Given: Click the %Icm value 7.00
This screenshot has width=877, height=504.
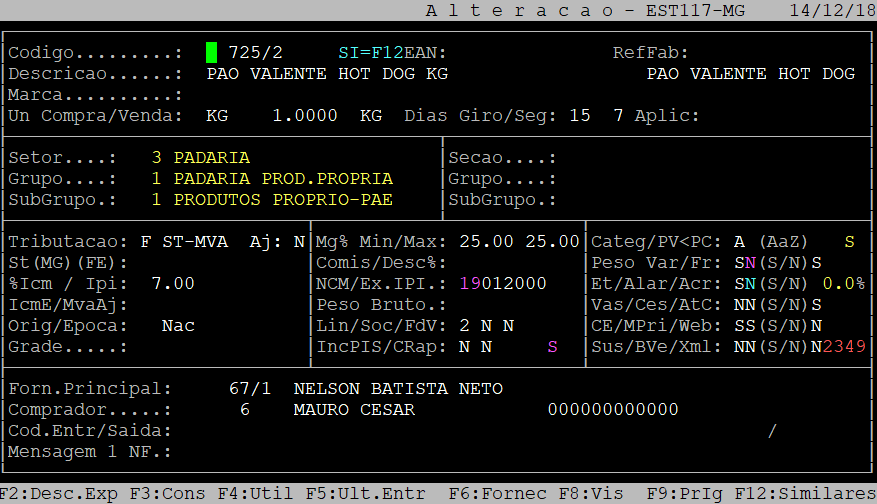Looking at the screenshot, I should tap(173, 284).
